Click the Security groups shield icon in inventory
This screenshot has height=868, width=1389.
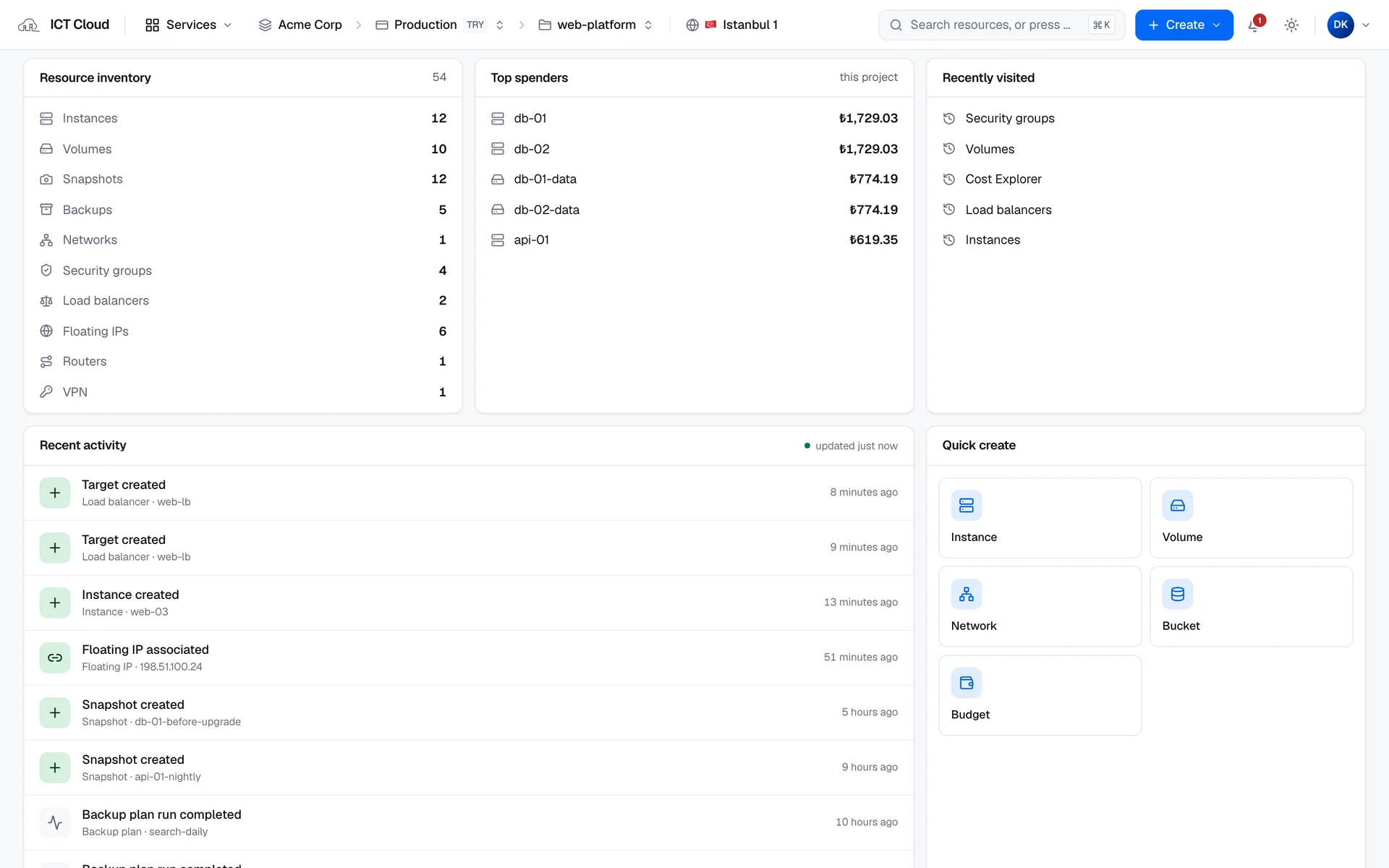(46, 271)
